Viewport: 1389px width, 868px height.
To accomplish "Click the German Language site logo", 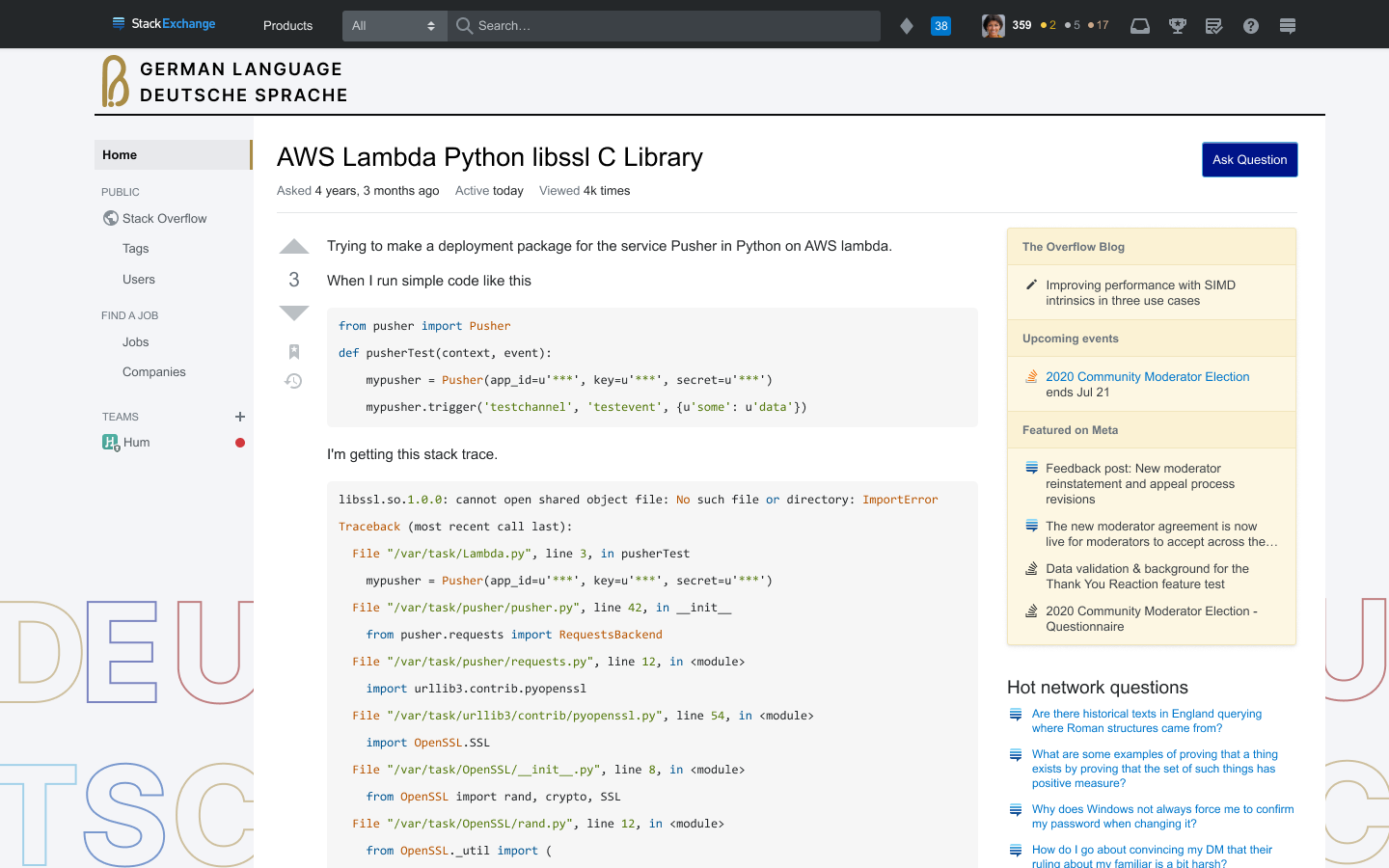I will (225, 81).
